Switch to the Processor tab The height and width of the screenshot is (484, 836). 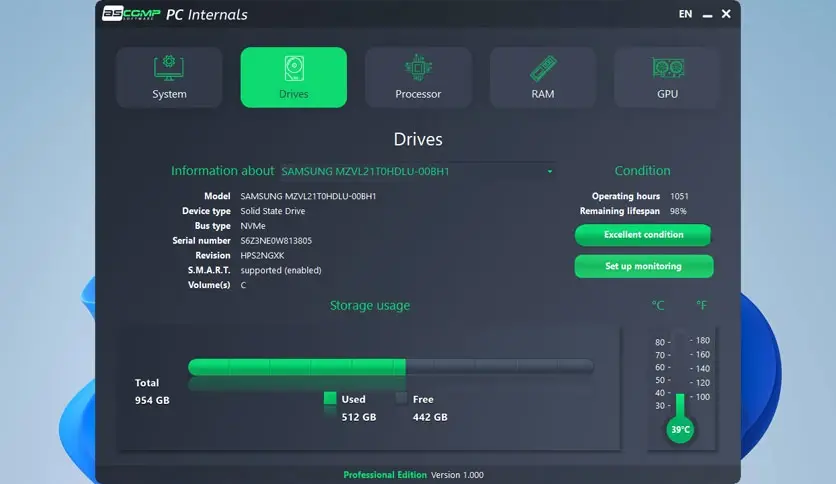coord(418,78)
